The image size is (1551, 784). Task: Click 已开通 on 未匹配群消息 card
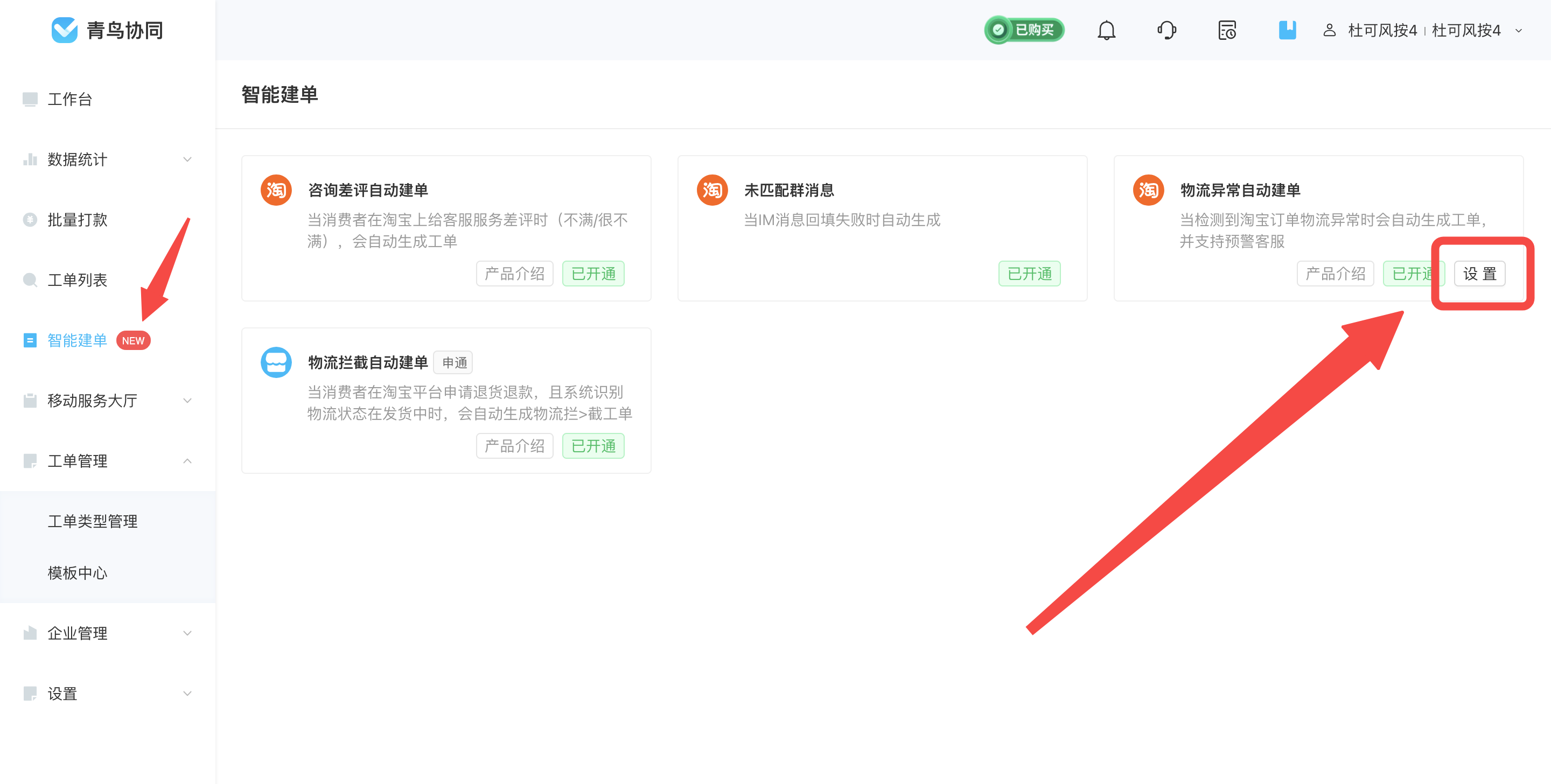(1029, 274)
